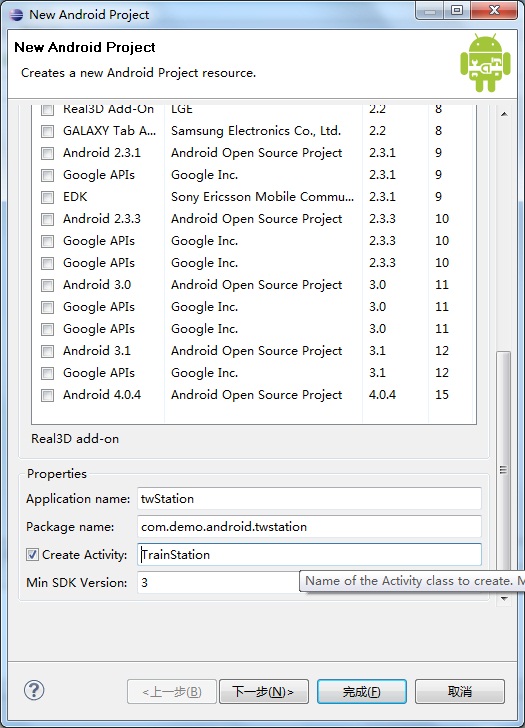Click the blue help question mark icon
525x728 pixels.
[34, 690]
